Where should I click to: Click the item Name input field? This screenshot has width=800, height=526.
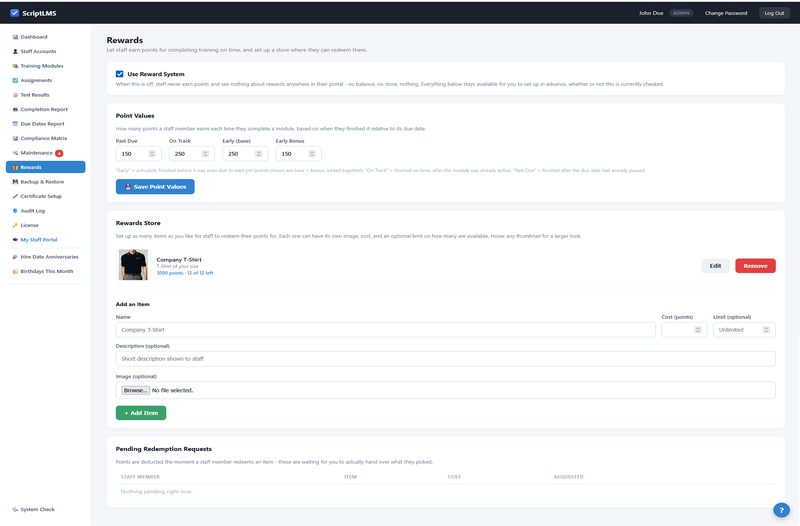[385, 330]
